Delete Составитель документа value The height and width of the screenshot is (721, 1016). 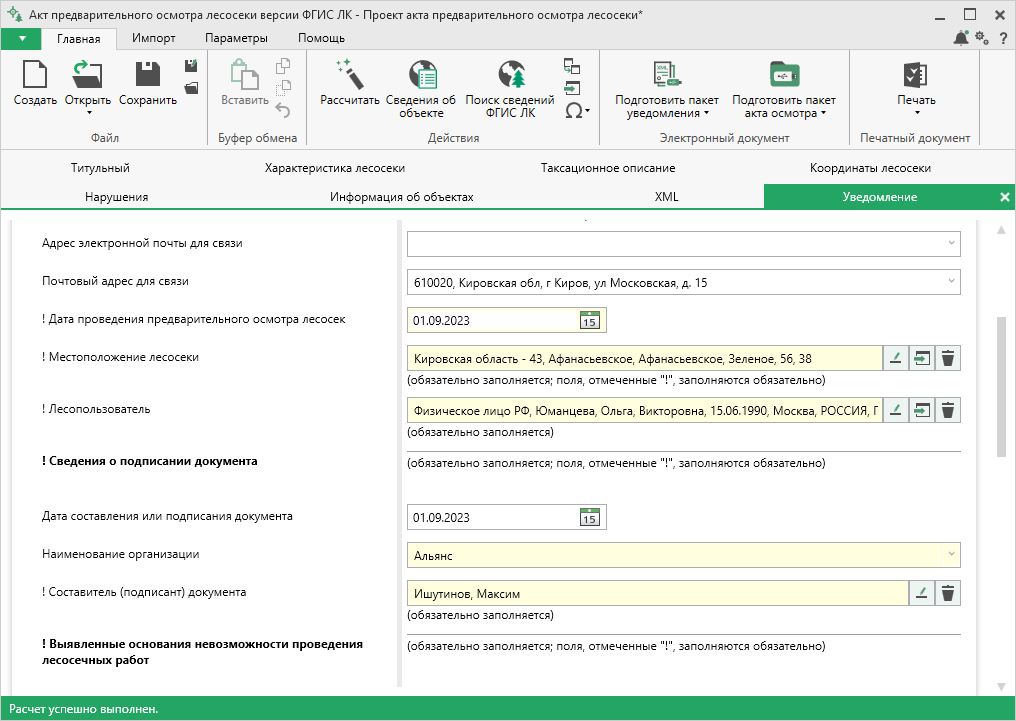click(x=947, y=593)
